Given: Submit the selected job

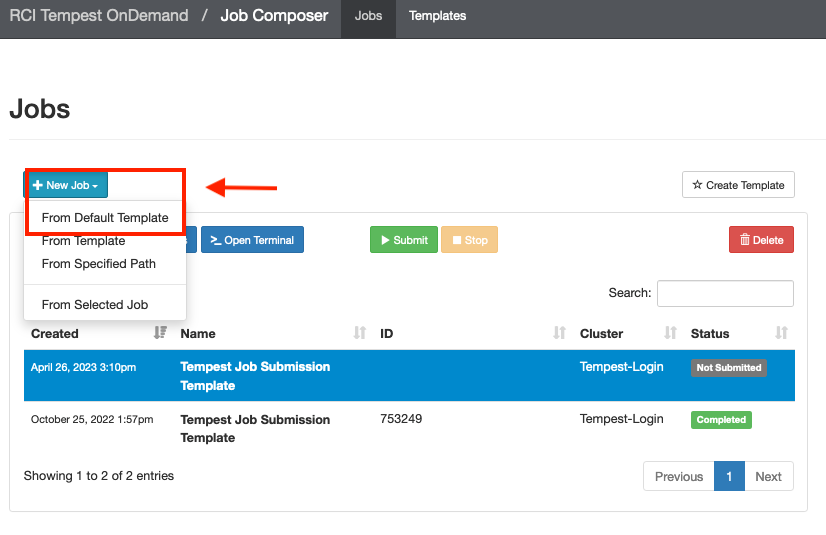Looking at the screenshot, I should 404,240.
